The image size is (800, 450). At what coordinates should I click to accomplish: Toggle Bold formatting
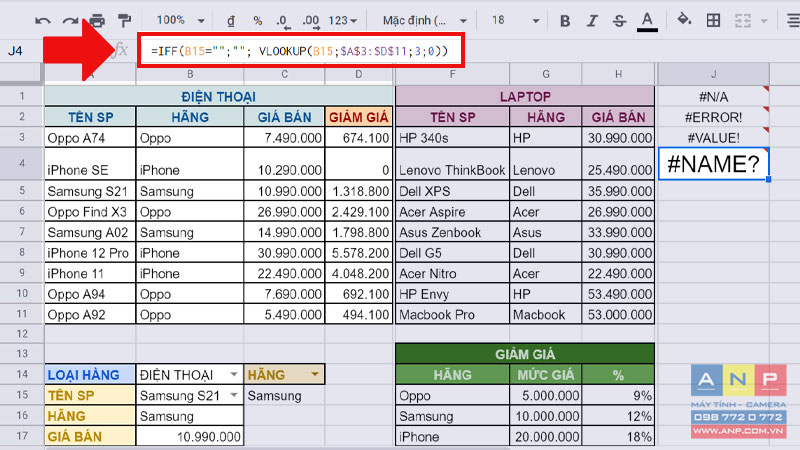[565, 21]
